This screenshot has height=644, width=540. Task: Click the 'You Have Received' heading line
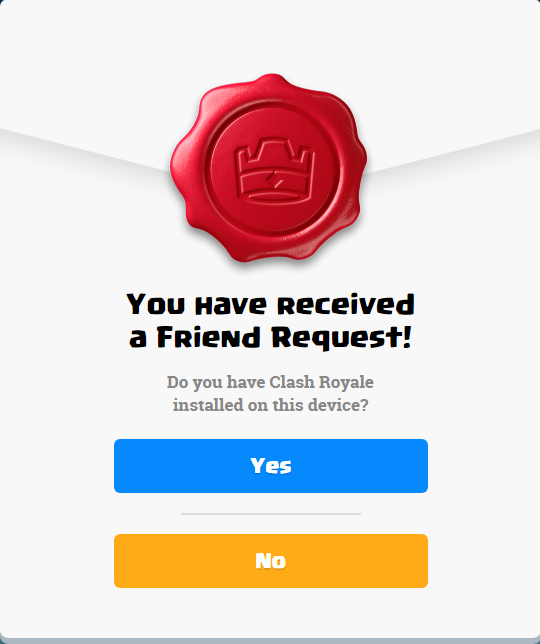tap(270, 304)
